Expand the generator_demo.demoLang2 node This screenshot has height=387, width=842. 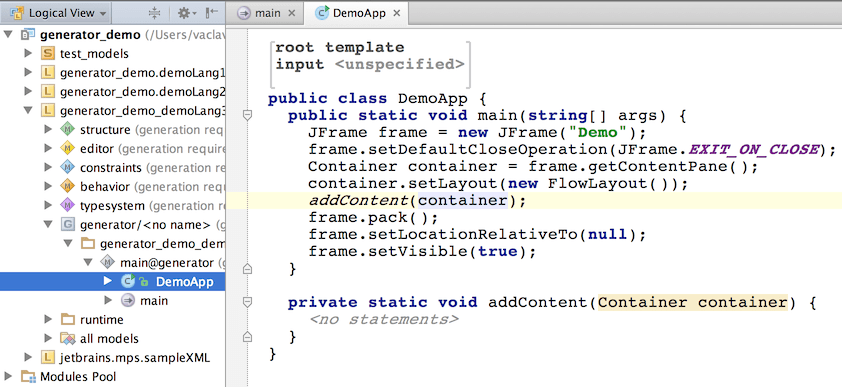[x=28, y=92]
